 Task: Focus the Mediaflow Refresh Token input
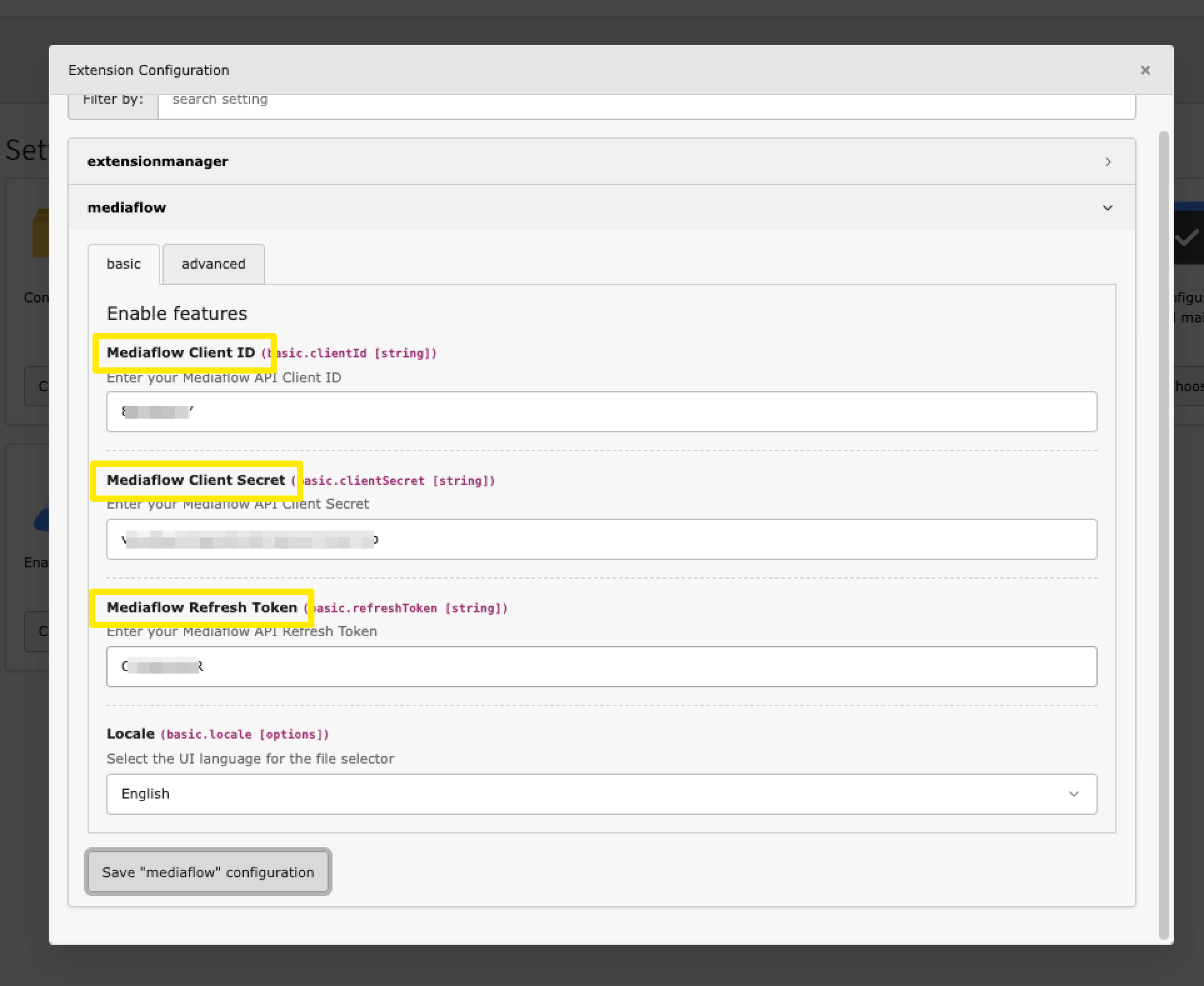[x=601, y=667]
